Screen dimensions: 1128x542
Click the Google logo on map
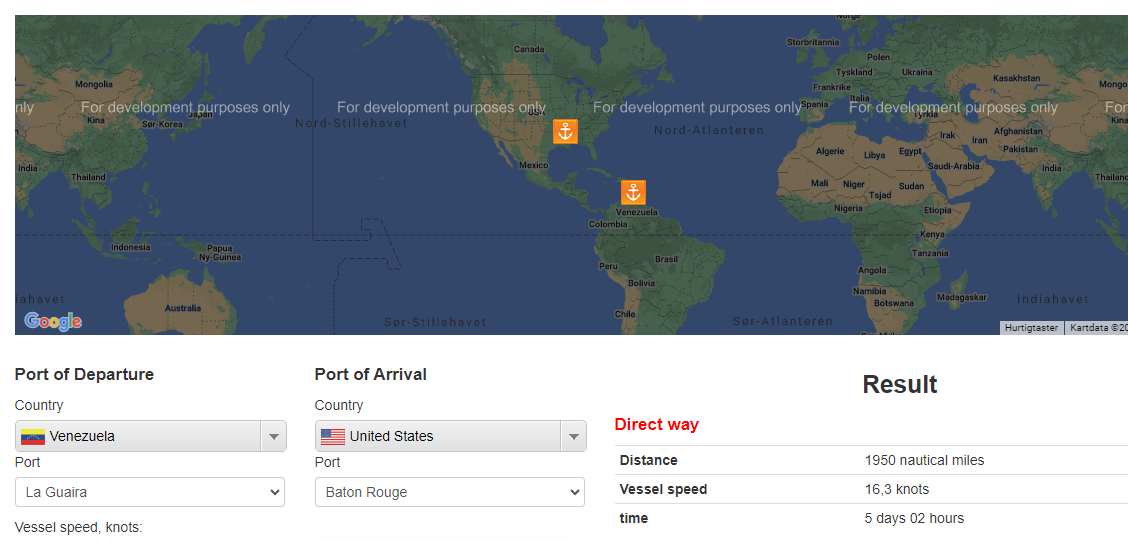(x=53, y=321)
